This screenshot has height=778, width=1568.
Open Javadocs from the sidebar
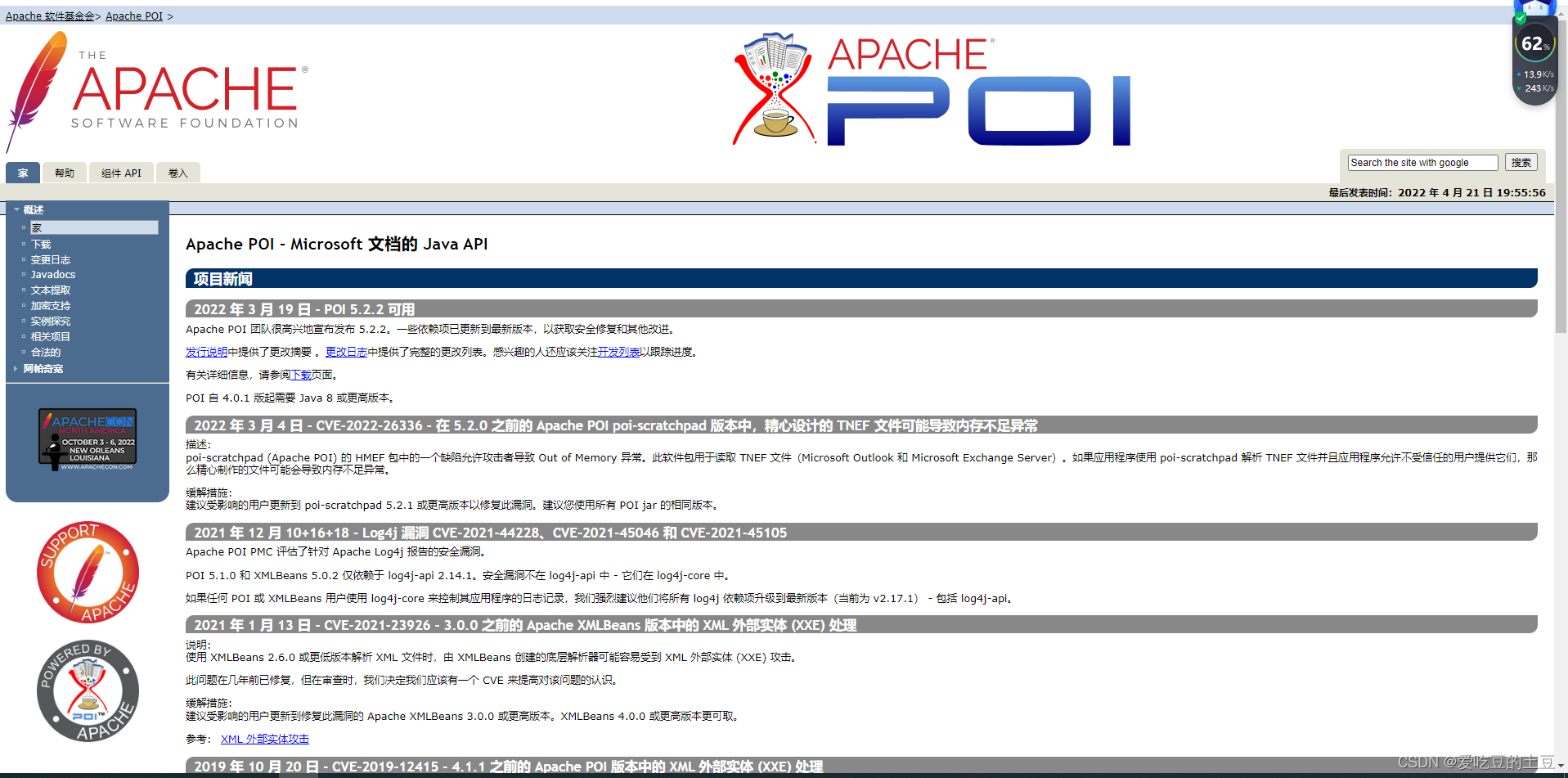[52, 274]
